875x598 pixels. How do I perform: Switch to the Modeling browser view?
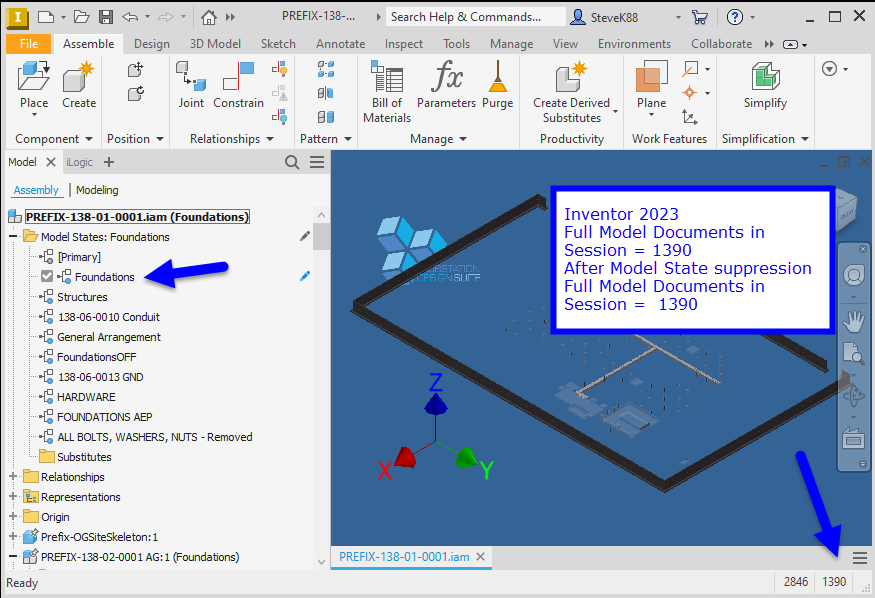(97, 190)
